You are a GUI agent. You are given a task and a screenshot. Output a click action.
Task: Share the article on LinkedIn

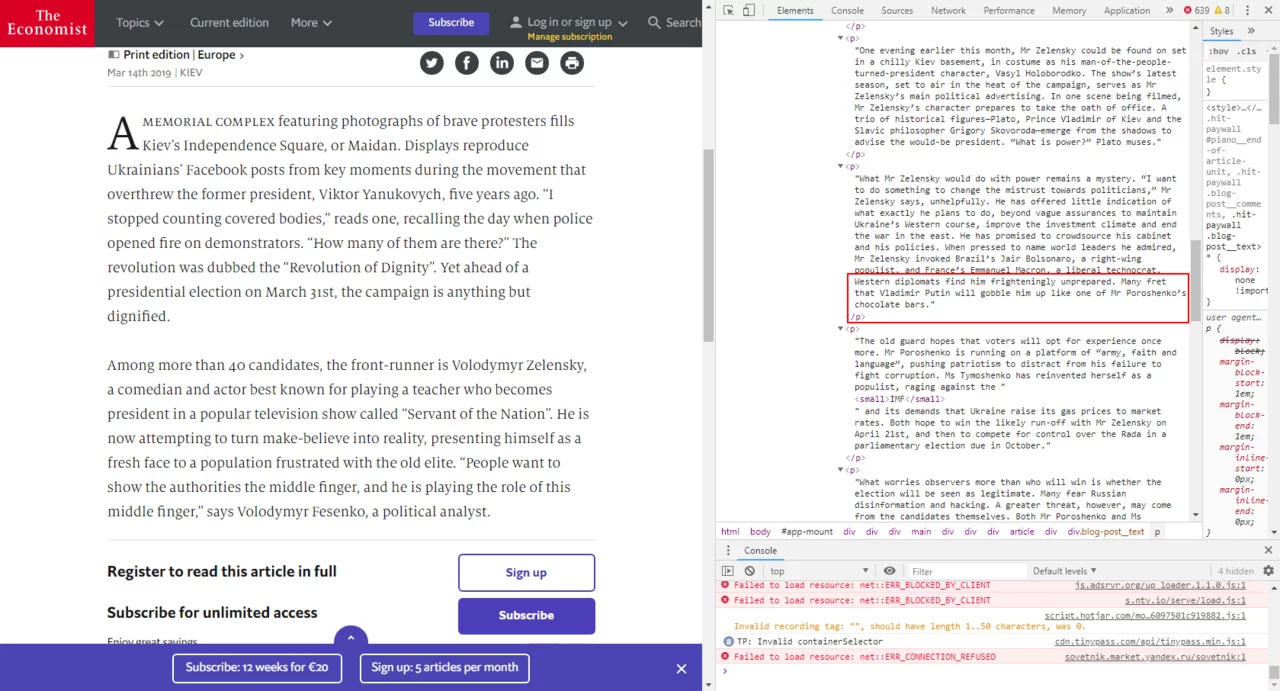point(502,63)
